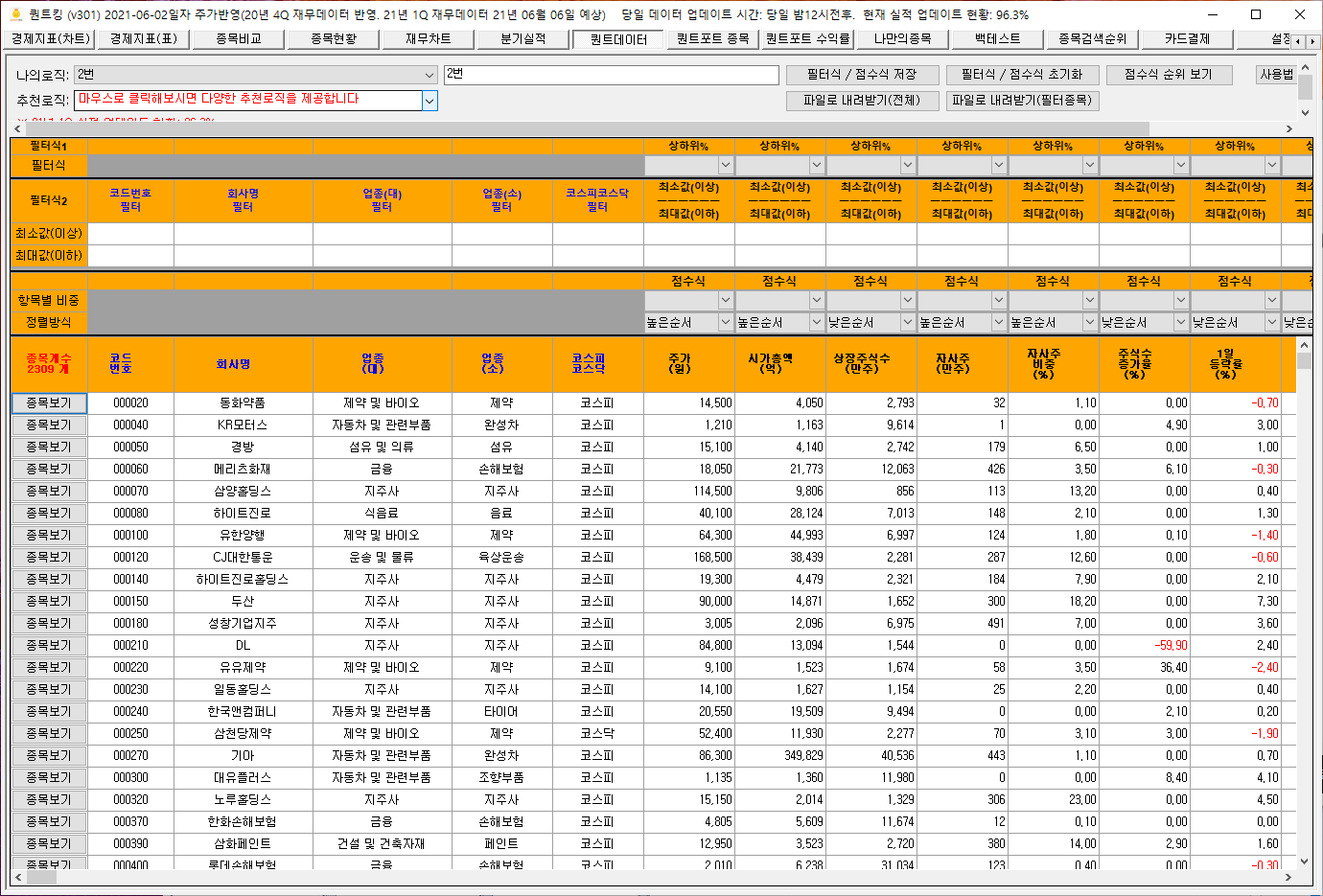Click 종목보기 button for 하이트진로

[x=49, y=514]
